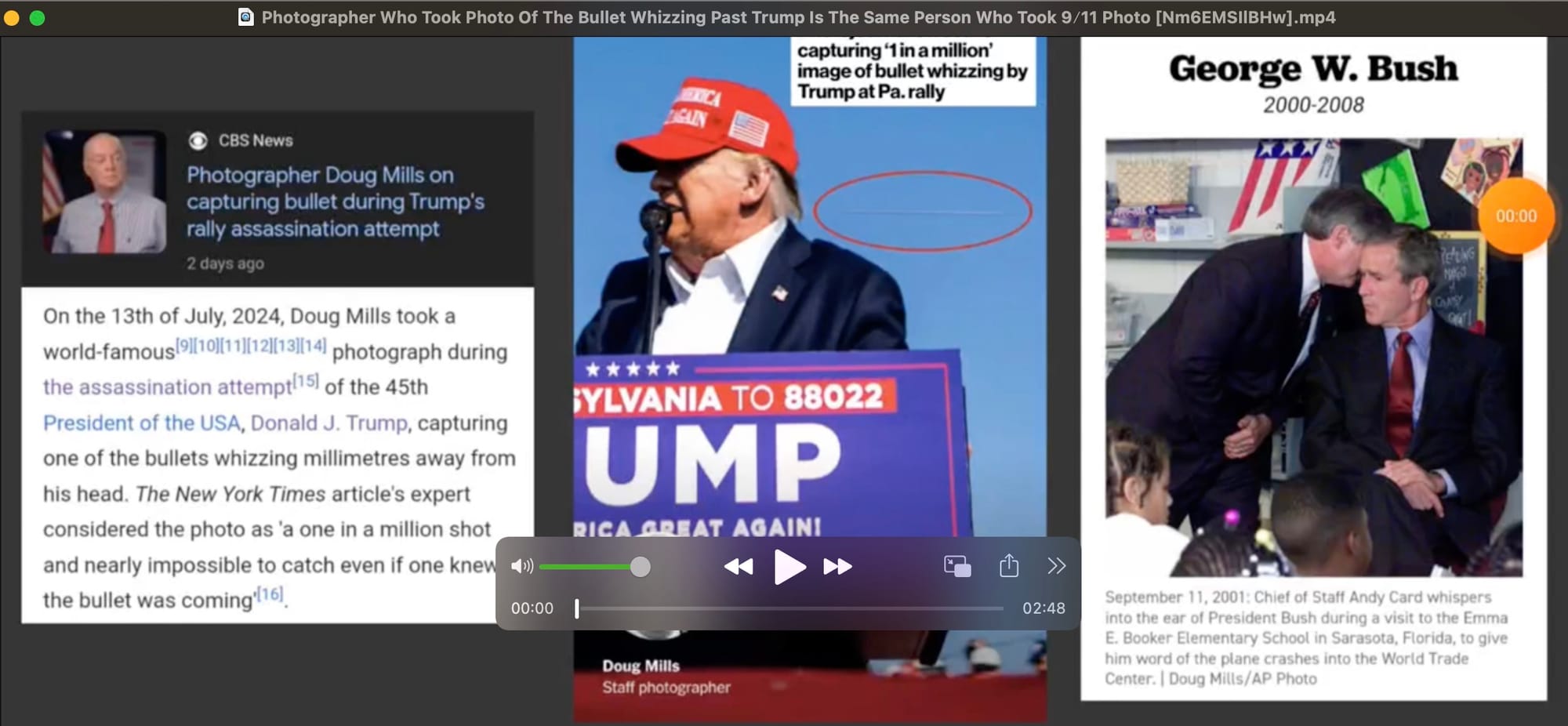Rewind the video playback

coord(738,567)
